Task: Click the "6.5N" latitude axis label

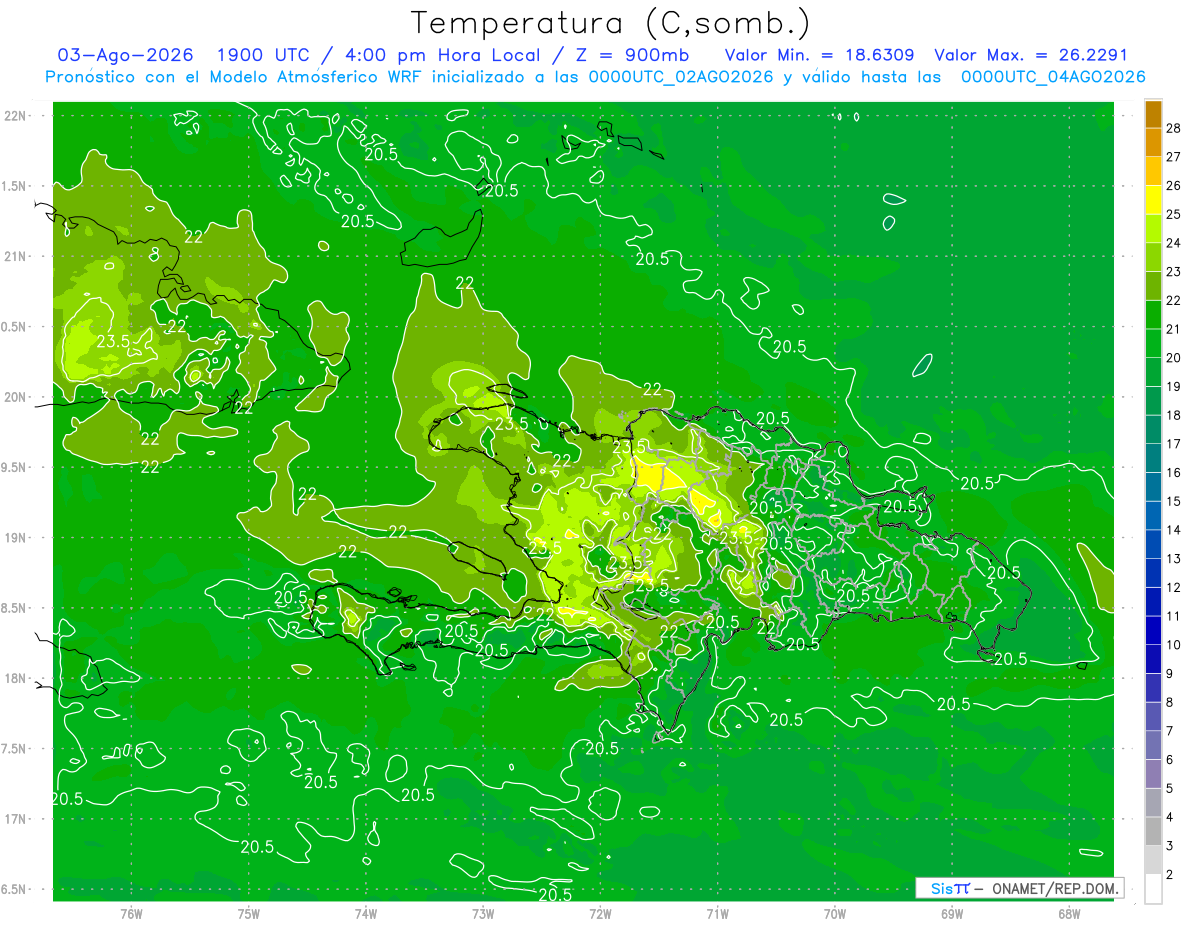Action: [14, 890]
